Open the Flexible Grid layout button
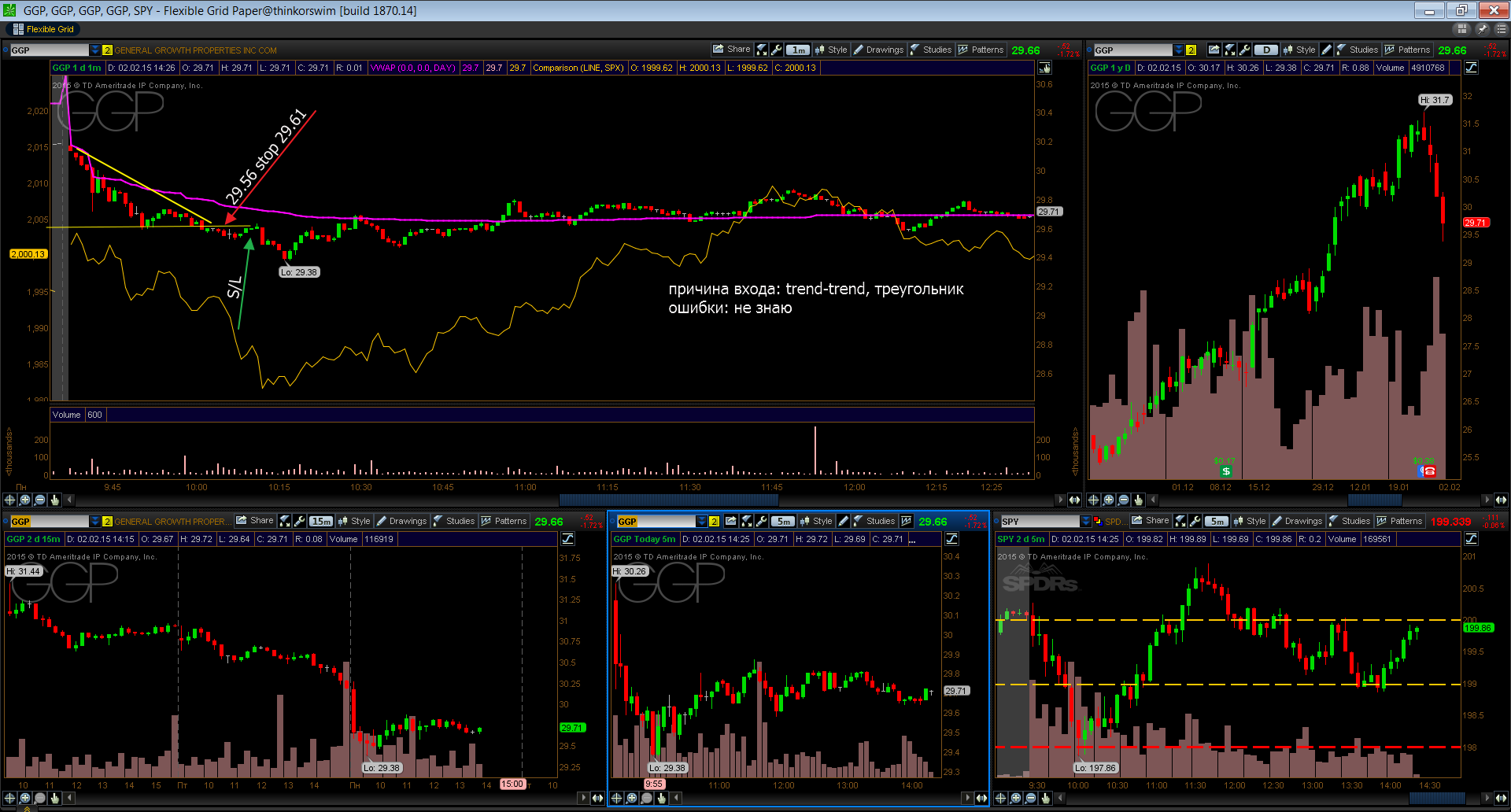The image size is (1511, 812). pyautogui.click(x=44, y=29)
